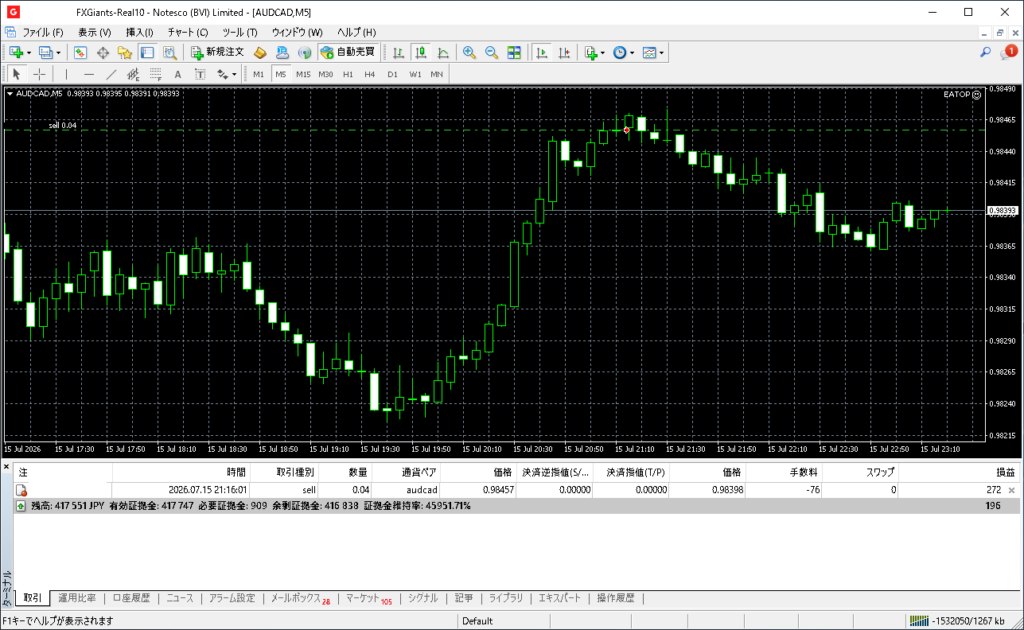
Task: Switch chart to candlesticks
Action: click(x=421, y=53)
